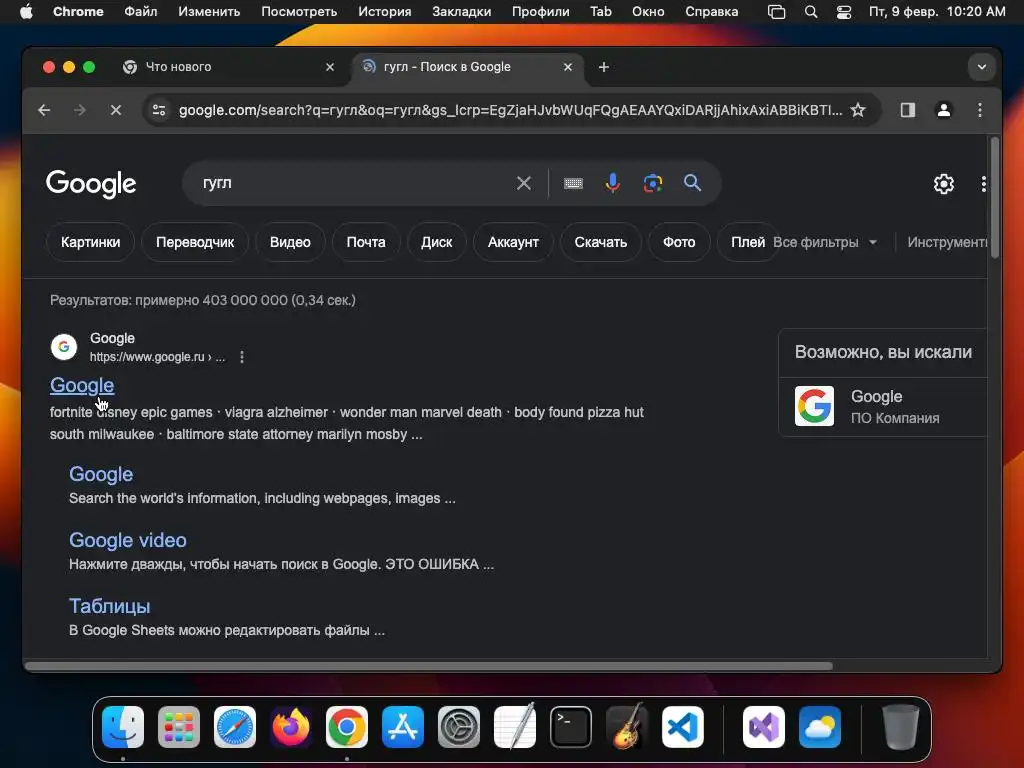Launch Firefox from the dock
Image resolution: width=1024 pixels, height=768 pixels.
(x=291, y=727)
